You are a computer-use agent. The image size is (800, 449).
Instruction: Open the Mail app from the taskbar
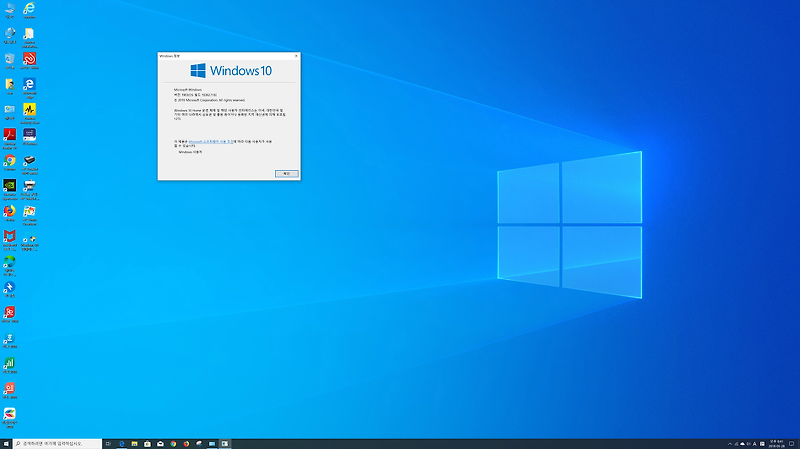160,444
